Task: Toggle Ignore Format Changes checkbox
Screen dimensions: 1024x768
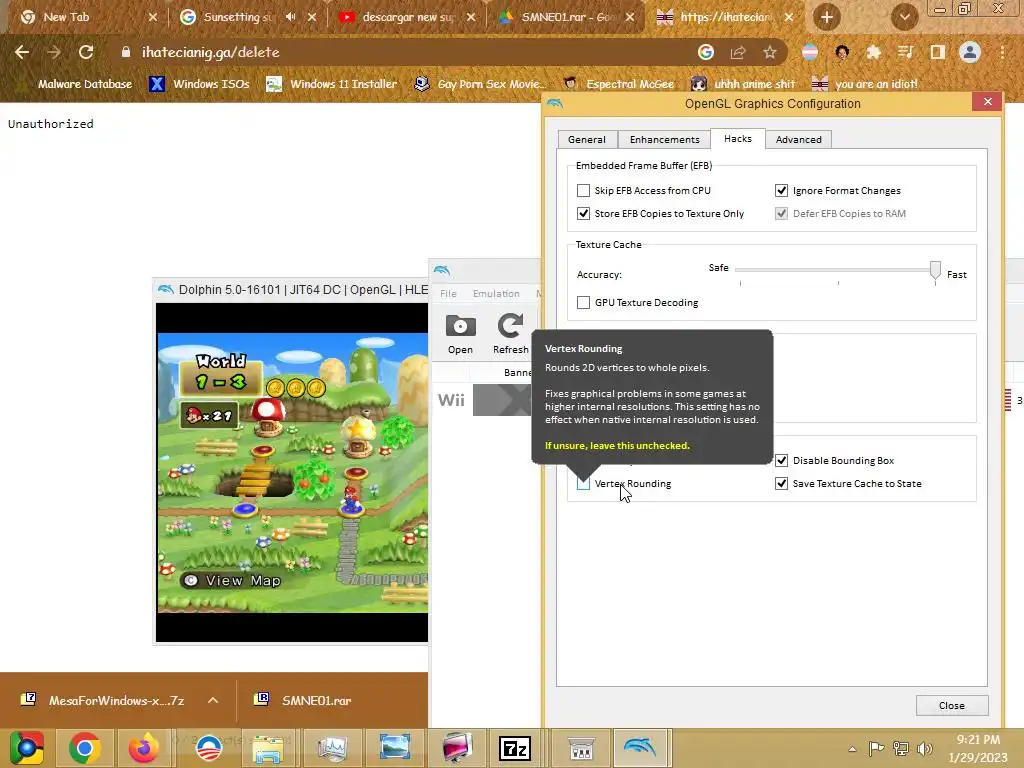Action: 781,191
